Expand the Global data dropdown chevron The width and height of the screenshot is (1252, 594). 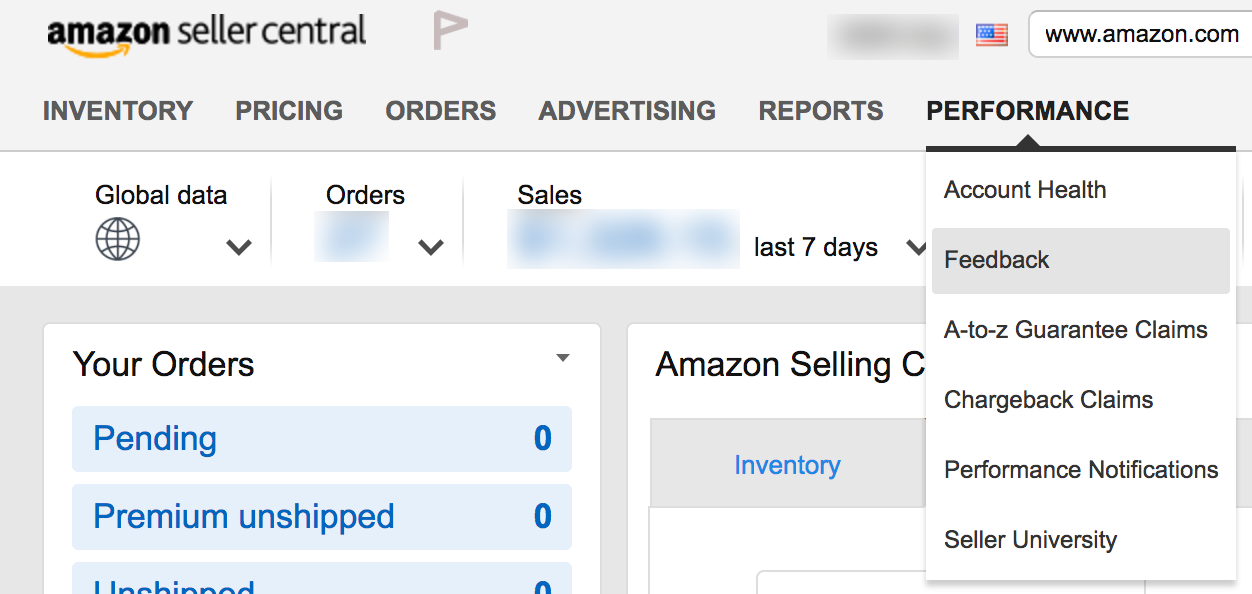pyautogui.click(x=238, y=247)
